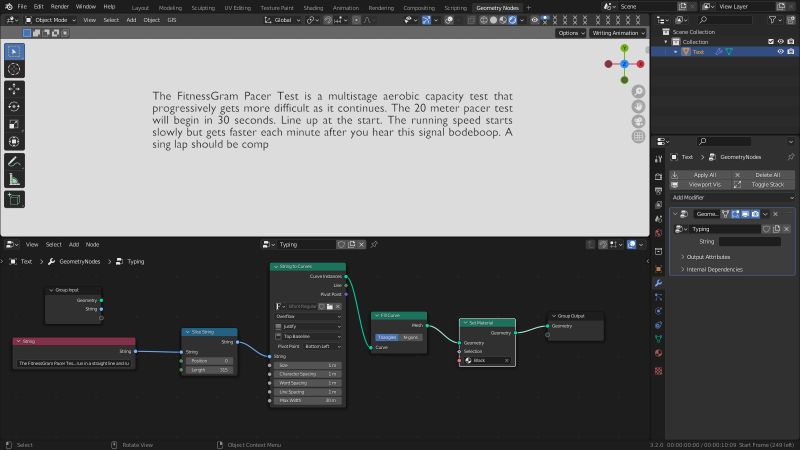Switch to the Shading workspace tab
The width and height of the screenshot is (800, 450).
coord(313,8)
